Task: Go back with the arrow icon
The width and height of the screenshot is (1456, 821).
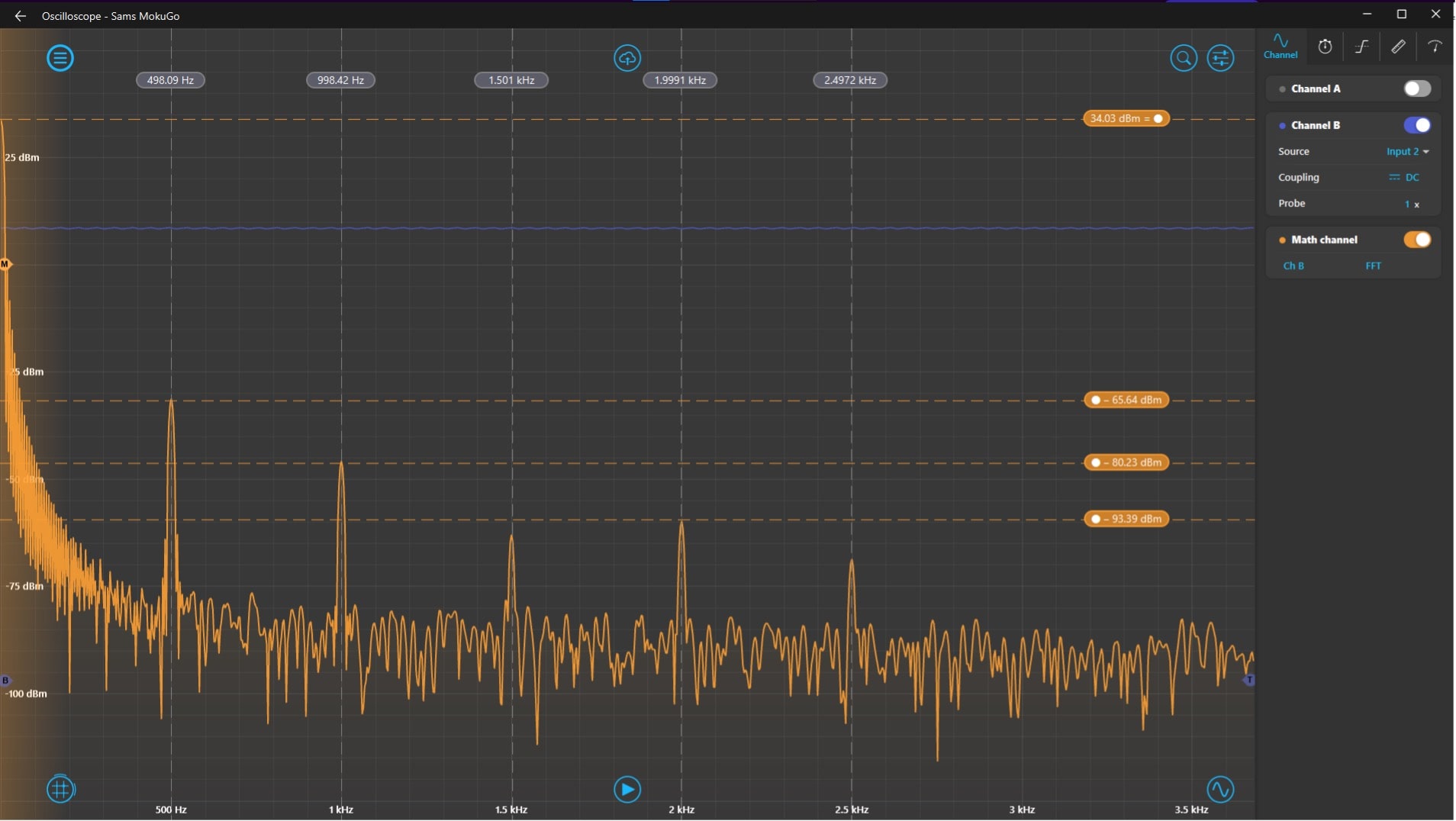Action: point(21,16)
